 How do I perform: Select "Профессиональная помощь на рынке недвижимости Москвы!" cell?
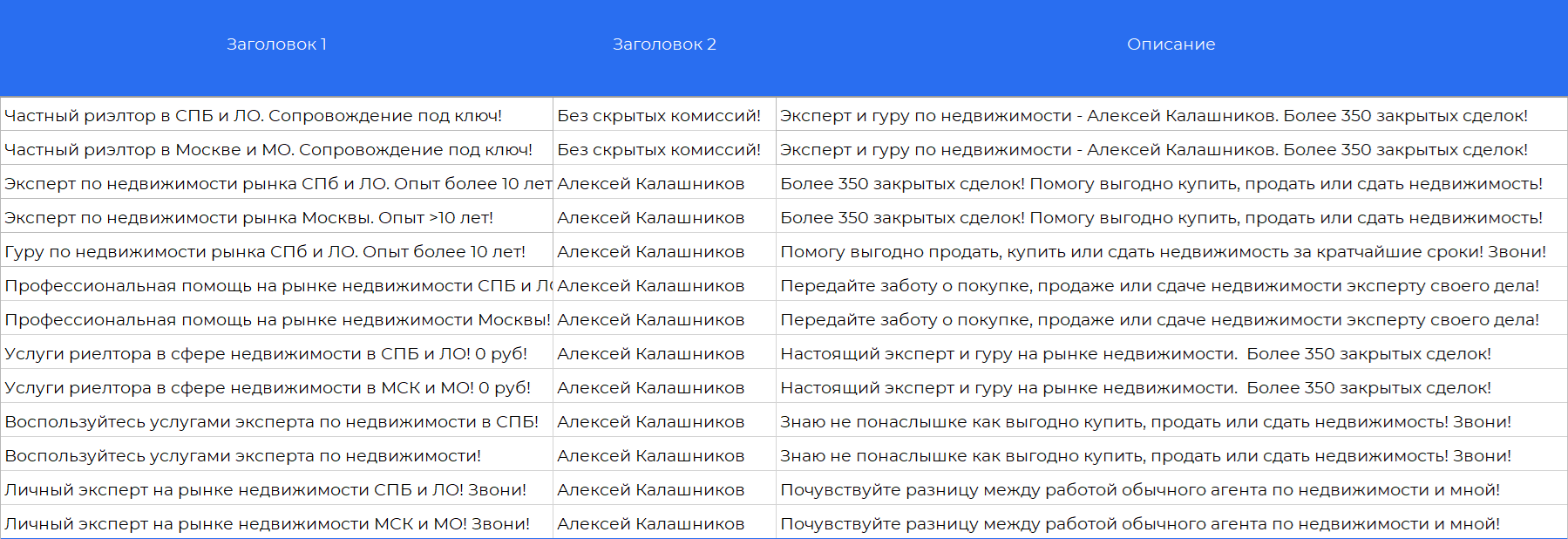[277, 320]
